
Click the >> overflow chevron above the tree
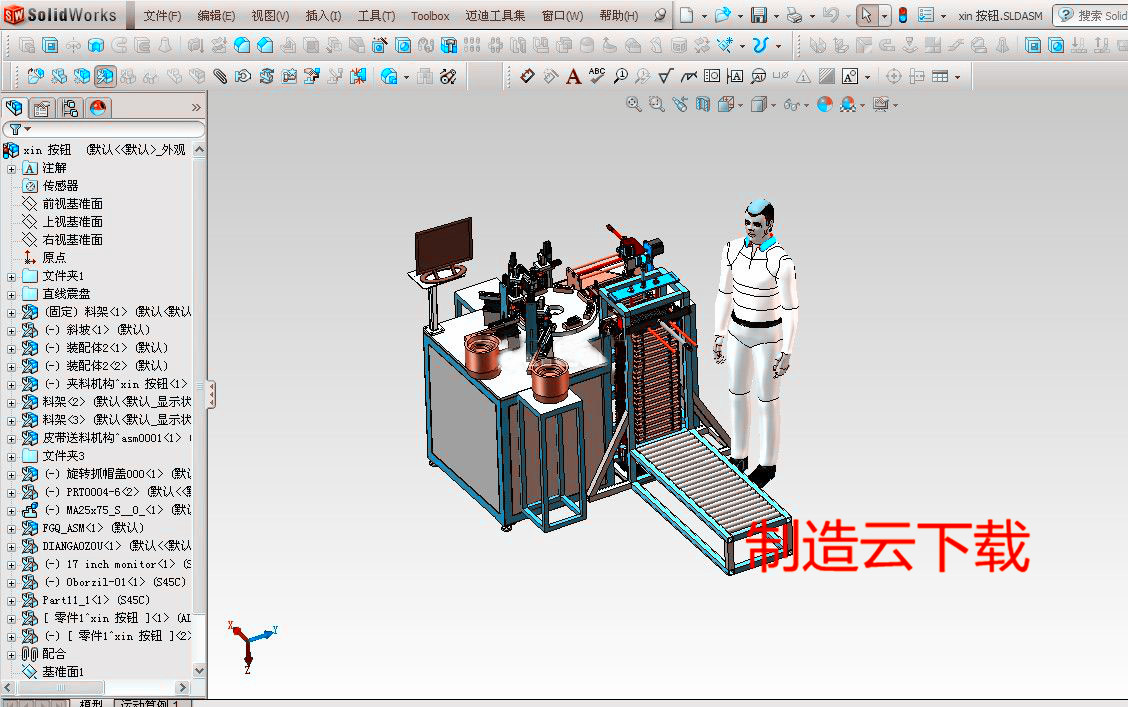coord(197,106)
